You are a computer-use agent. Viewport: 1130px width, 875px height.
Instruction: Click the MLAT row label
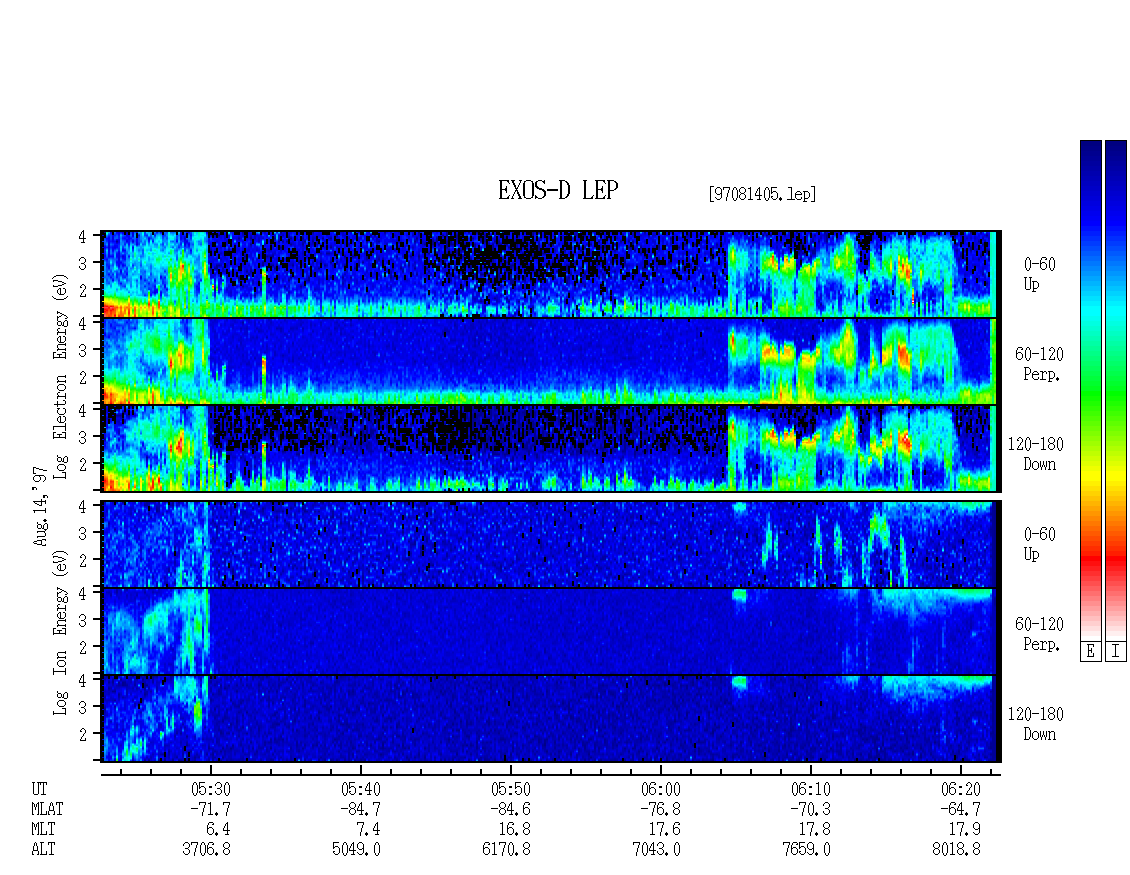click(47, 809)
